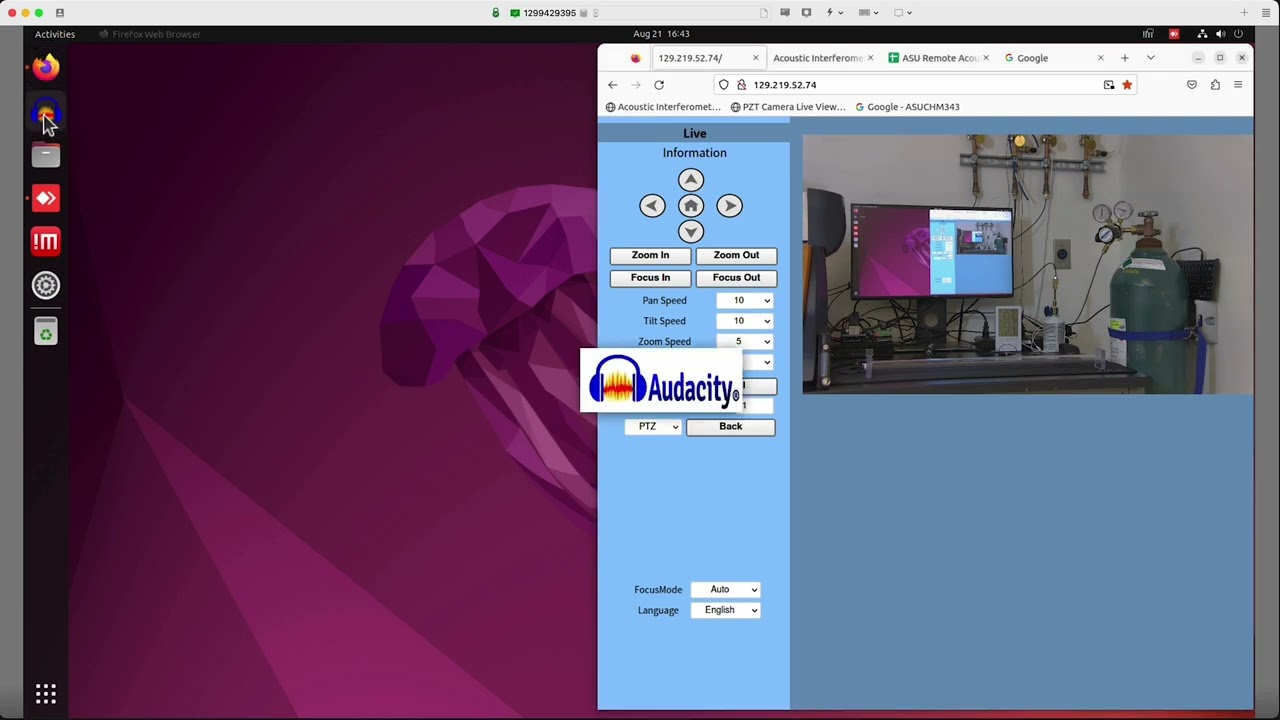
Task: Open the PTZ mode dropdown
Action: [x=653, y=427]
